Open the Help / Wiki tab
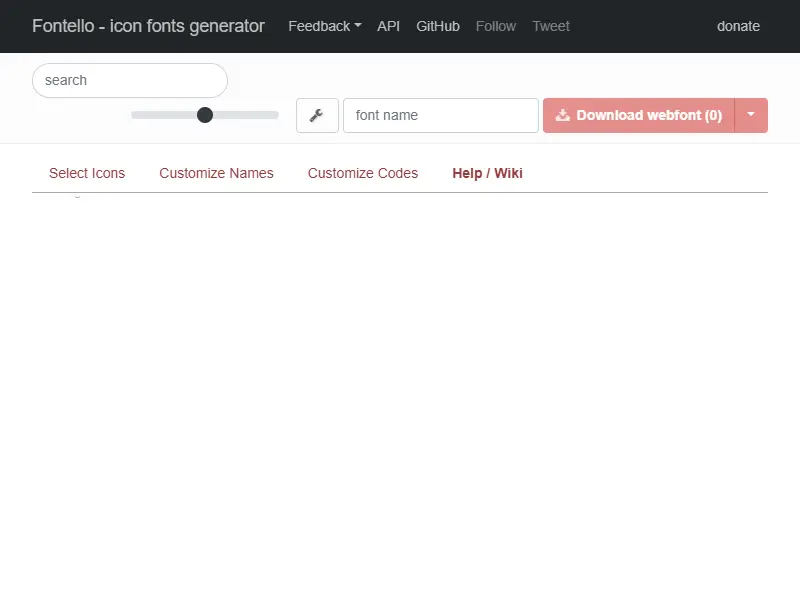 click(487, 173)
